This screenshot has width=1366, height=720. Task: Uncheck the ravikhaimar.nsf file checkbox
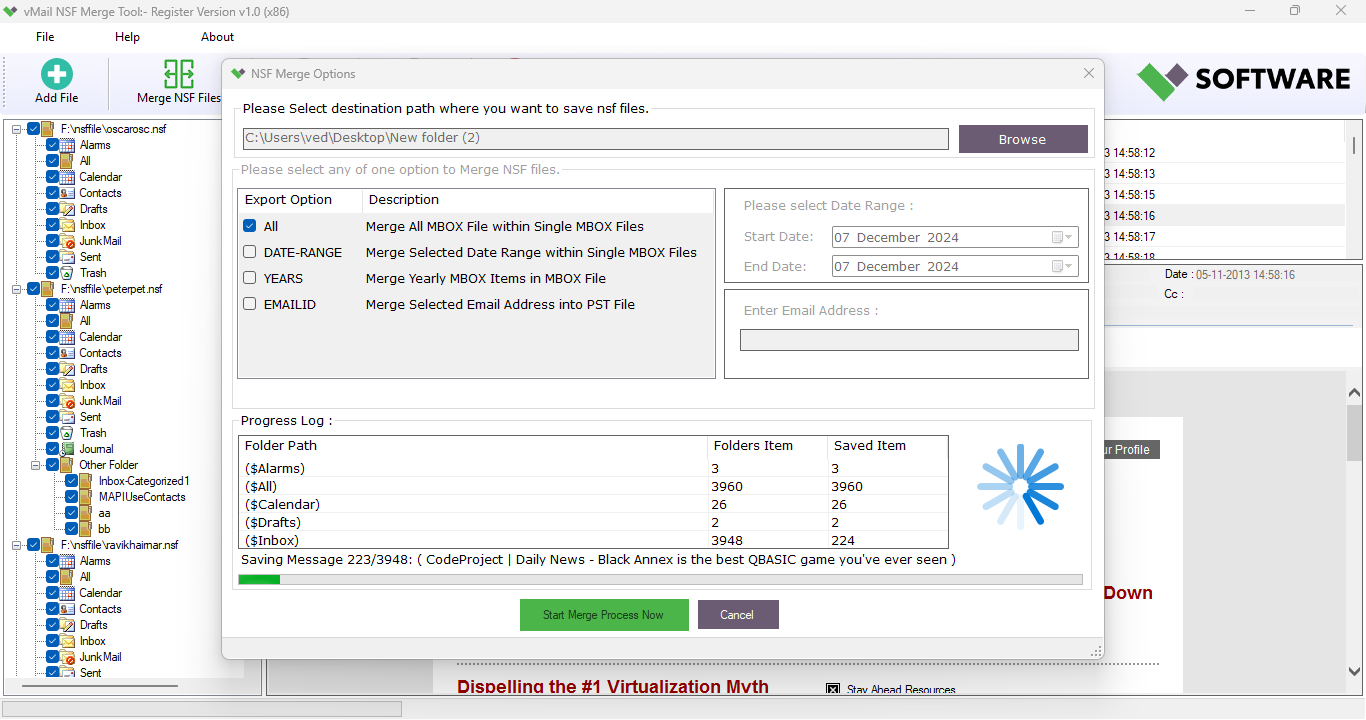(x=33, y=545)
